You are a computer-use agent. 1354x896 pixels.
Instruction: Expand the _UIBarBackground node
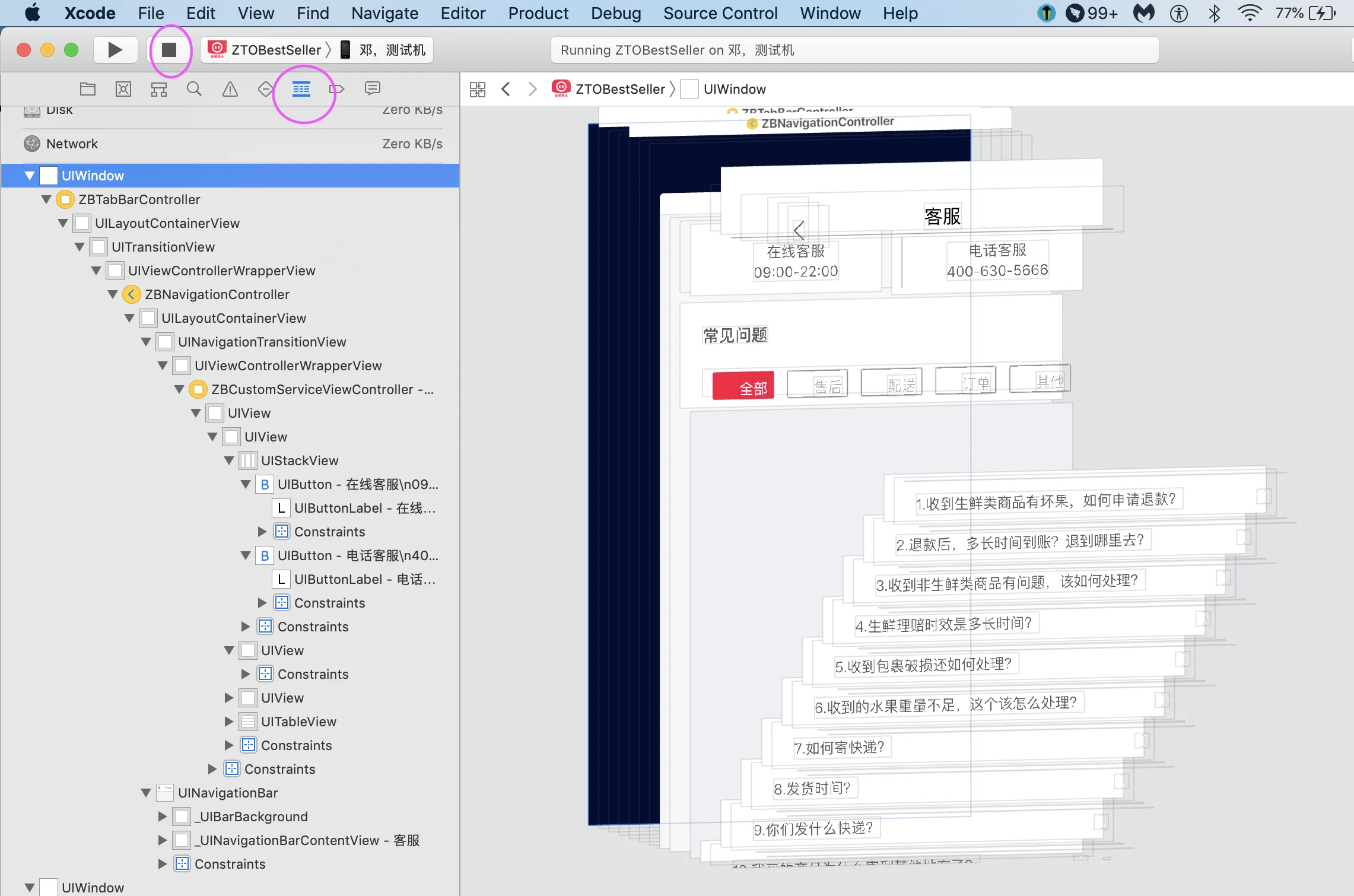(x=162, y=816)
